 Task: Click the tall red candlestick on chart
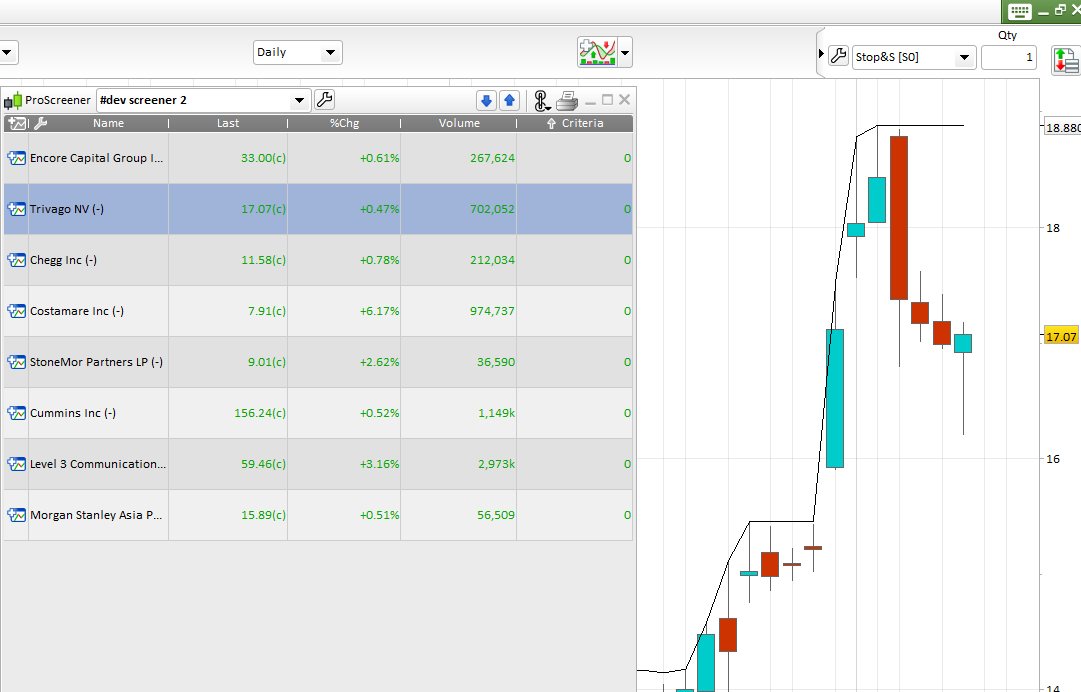coord(899,218)
